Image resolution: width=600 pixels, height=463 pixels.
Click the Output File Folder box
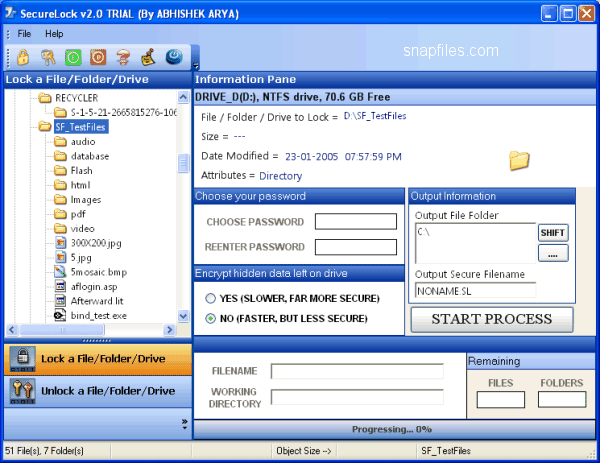tap(476, 243)
